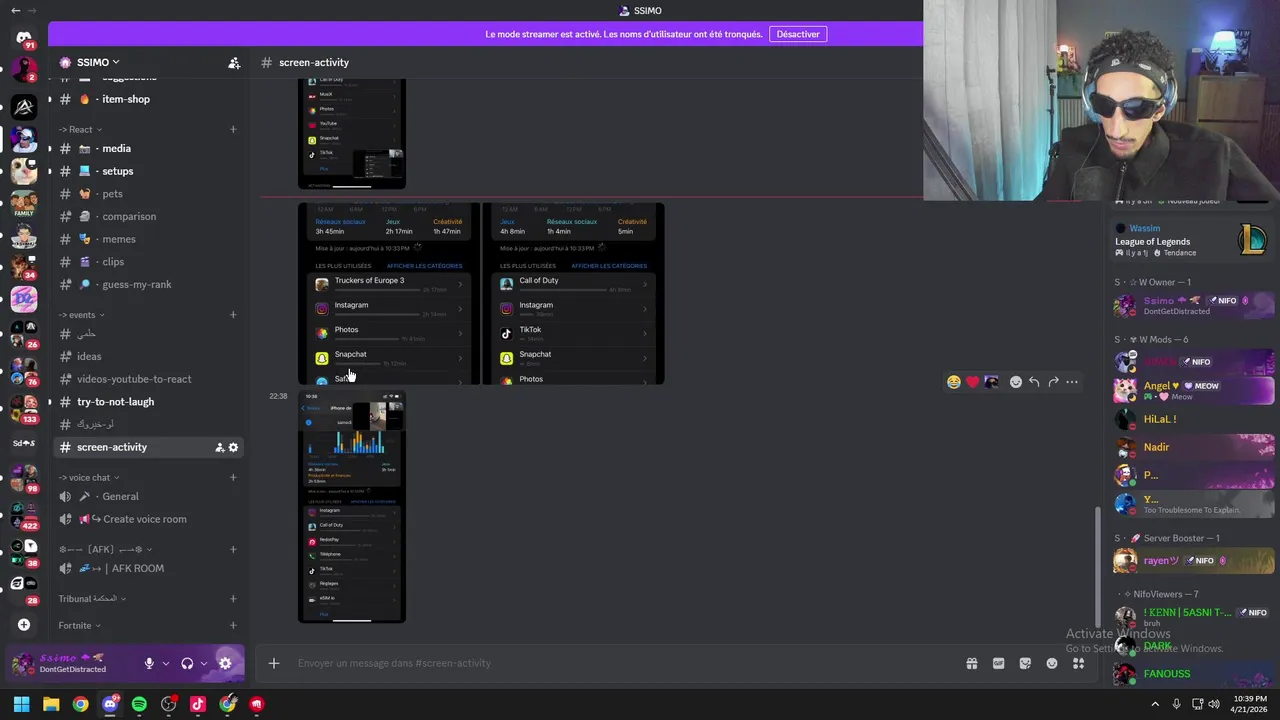Open the sticker picker
Screen dimensions: 1280x720
(1025, 663)
